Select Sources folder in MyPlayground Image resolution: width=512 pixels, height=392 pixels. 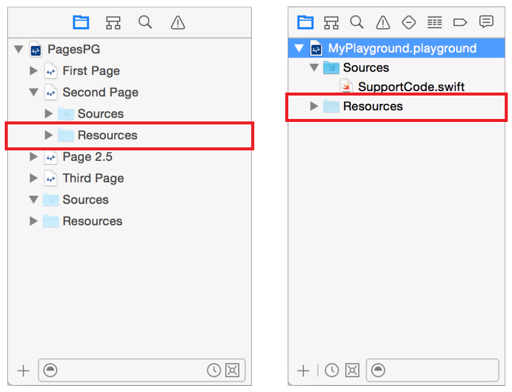(366, 68)
